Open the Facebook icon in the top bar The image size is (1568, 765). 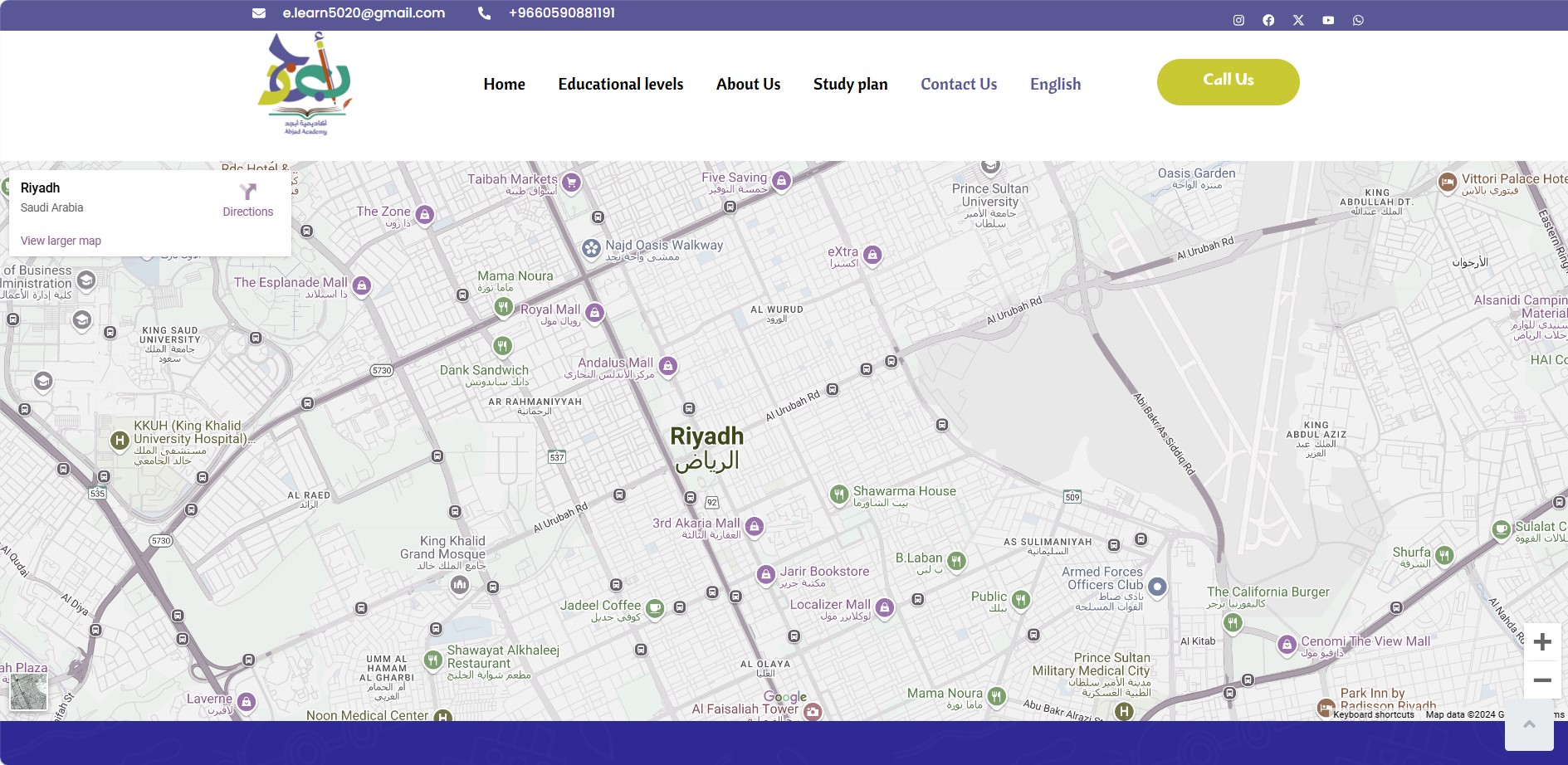click(1268, 20)
